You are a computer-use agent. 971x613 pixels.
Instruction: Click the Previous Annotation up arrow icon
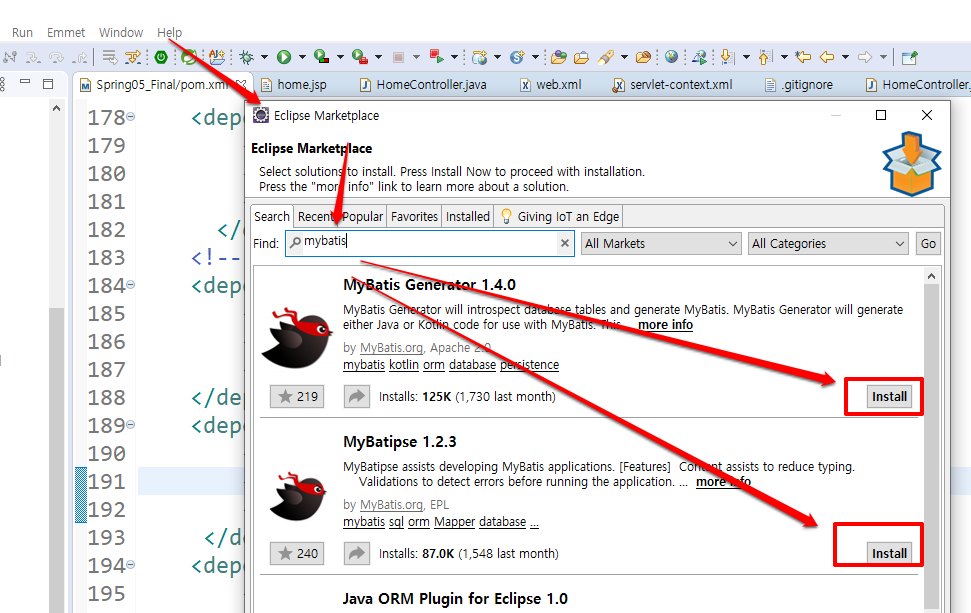(765, 58)
